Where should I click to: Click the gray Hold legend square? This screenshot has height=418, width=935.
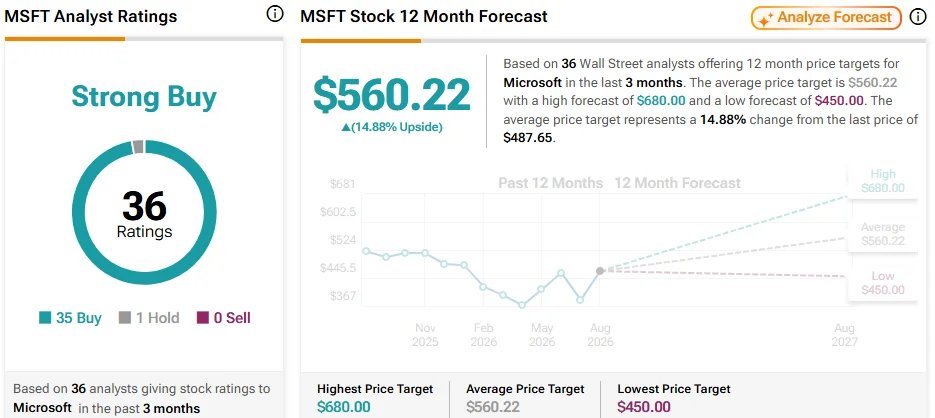pos(125,318)
